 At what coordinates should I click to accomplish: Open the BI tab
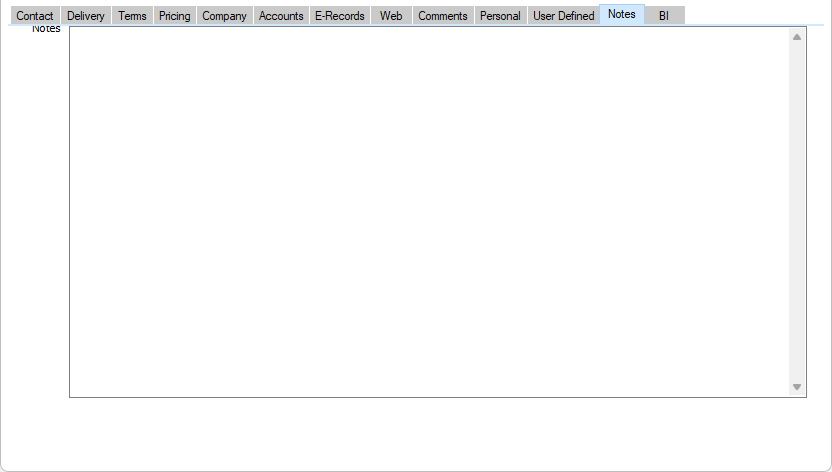(x=664, y=15)
